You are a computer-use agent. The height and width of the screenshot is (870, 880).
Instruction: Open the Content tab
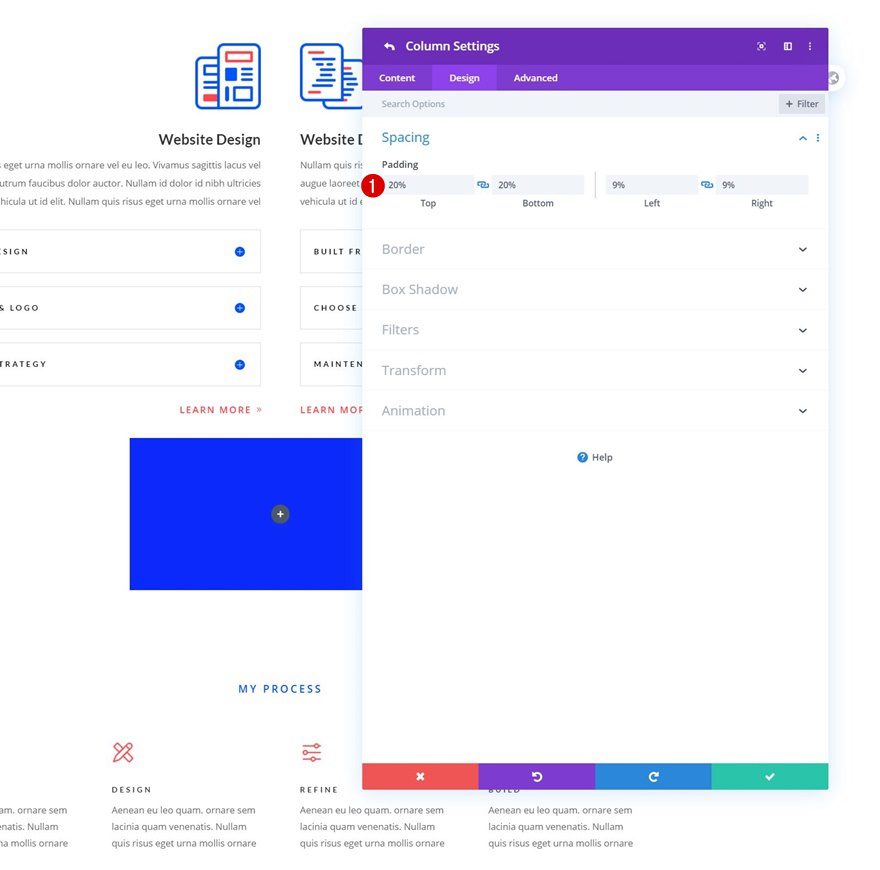pos(397,77)
